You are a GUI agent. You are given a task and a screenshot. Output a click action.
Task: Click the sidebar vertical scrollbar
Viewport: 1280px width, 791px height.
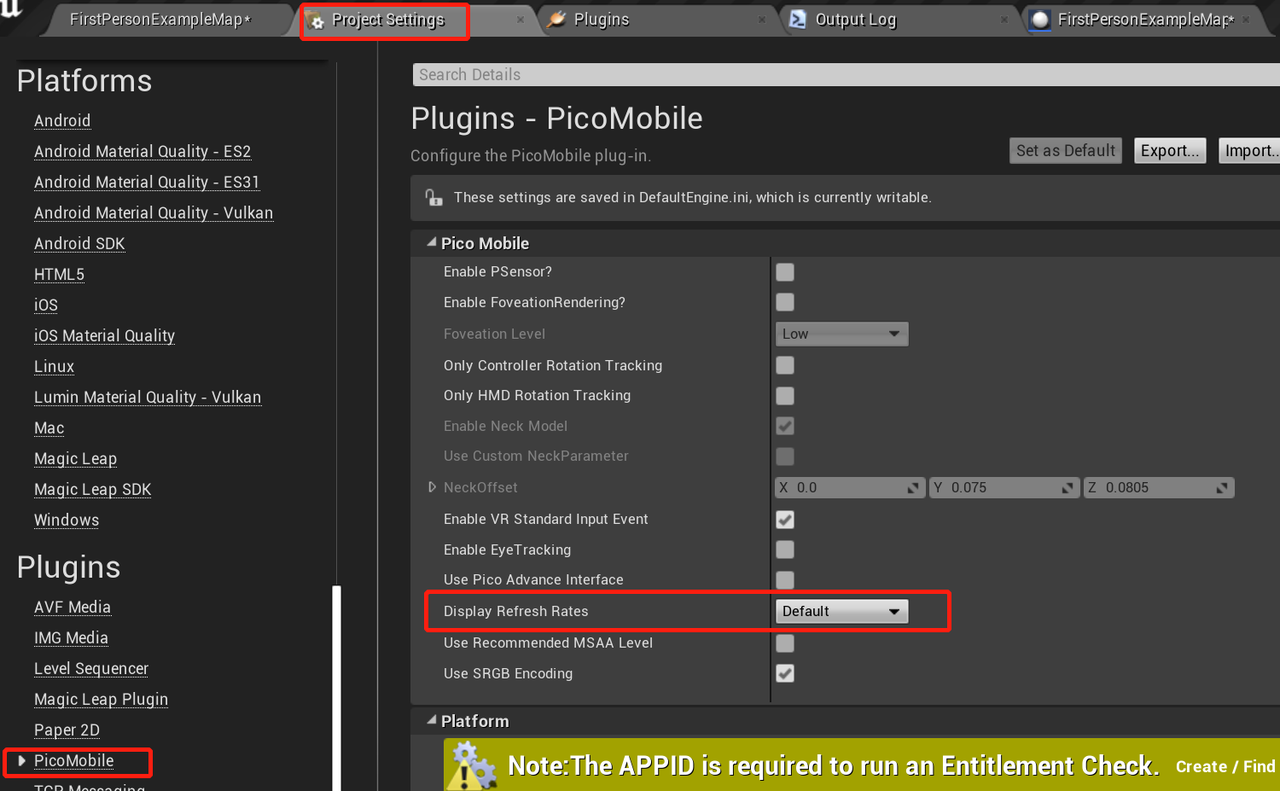337,687
